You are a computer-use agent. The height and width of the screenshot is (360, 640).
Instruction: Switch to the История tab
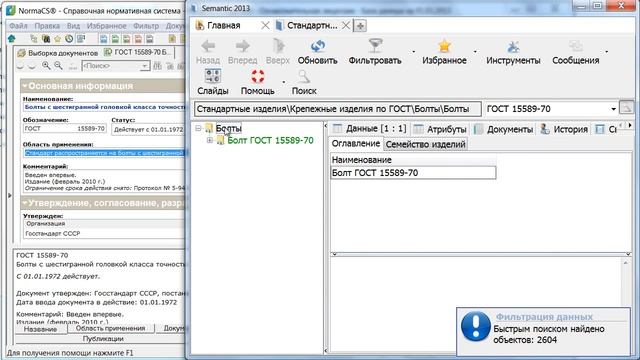click(564, 129)
